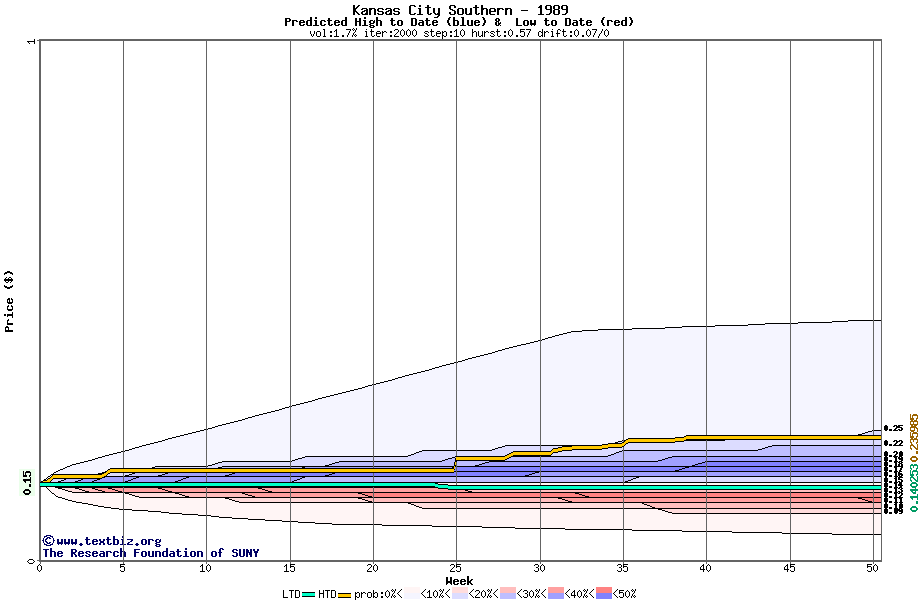Click the '0.25' right-edge price label
Screen dimensions: 920x600
pyautogui.click(x=893, y=429)
